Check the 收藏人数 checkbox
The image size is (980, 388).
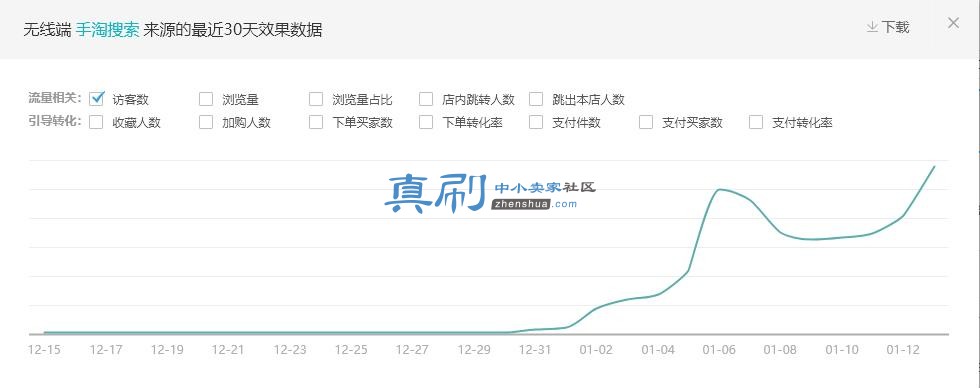(96, 122)
